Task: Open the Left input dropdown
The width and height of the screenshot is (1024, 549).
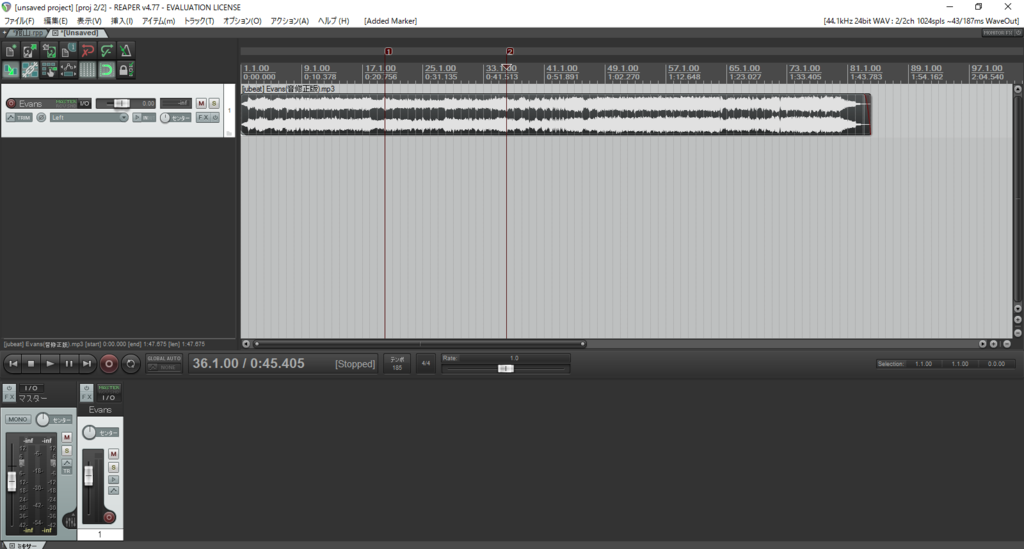Action: point(89,118)
